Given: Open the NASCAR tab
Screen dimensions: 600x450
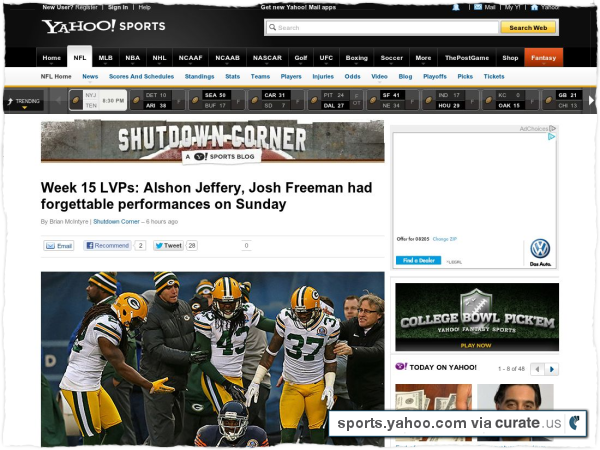Looking at the screenshot, I should click(267, 58).
